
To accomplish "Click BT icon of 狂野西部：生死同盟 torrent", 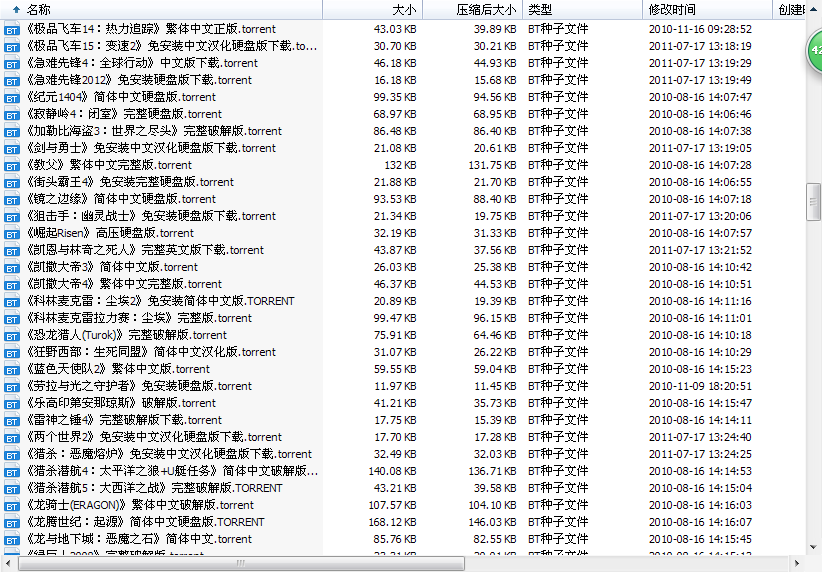I will tap(12, 352).
